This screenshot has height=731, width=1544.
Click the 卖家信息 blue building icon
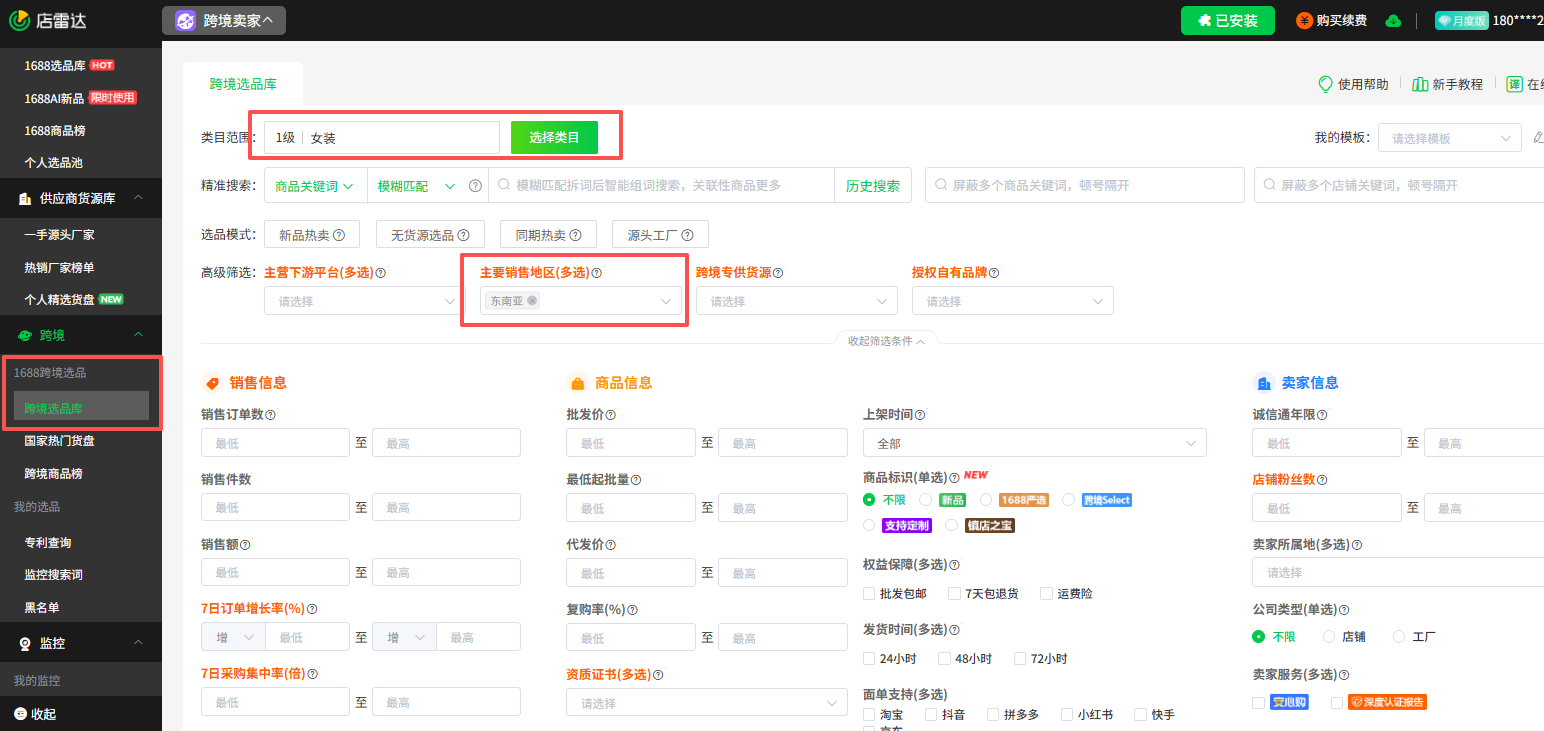(1264, 383)
